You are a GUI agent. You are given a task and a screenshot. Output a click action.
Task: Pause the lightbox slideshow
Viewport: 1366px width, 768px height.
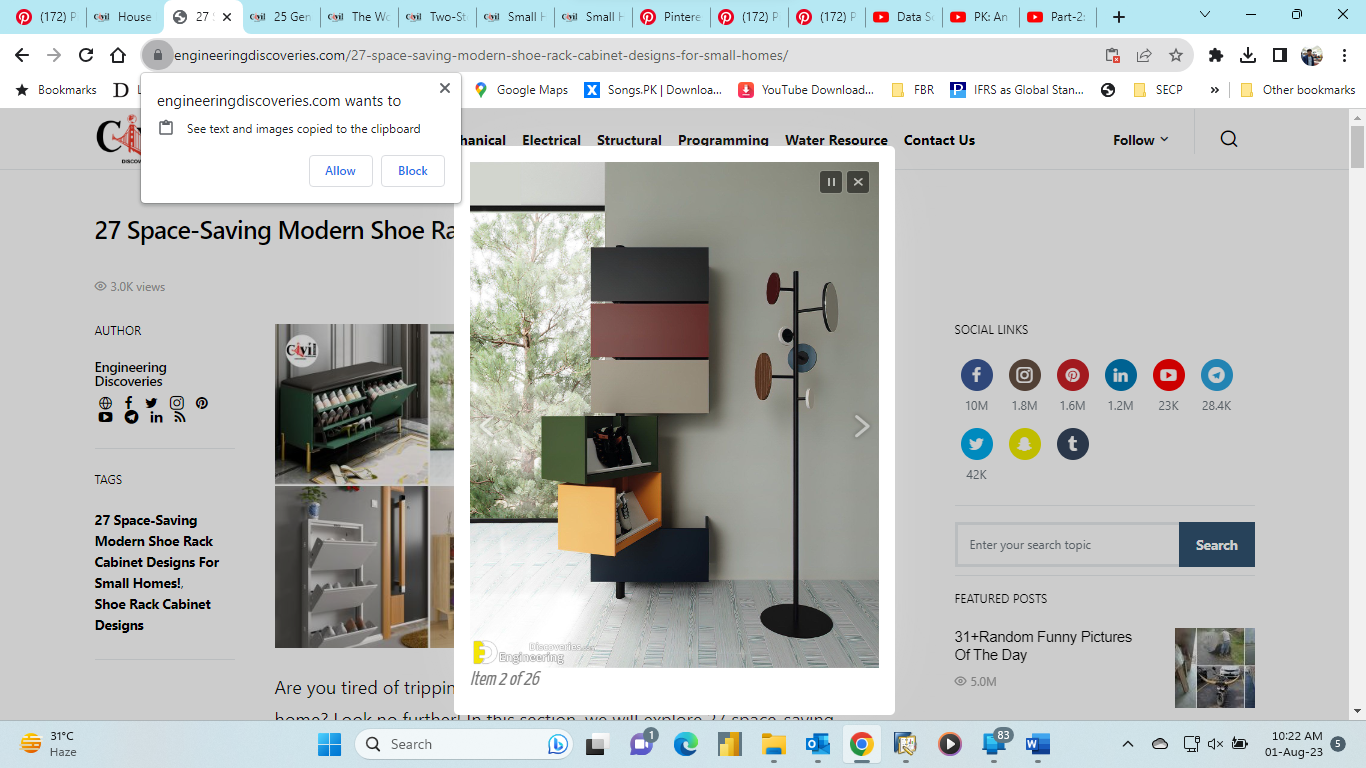point(830,182)
